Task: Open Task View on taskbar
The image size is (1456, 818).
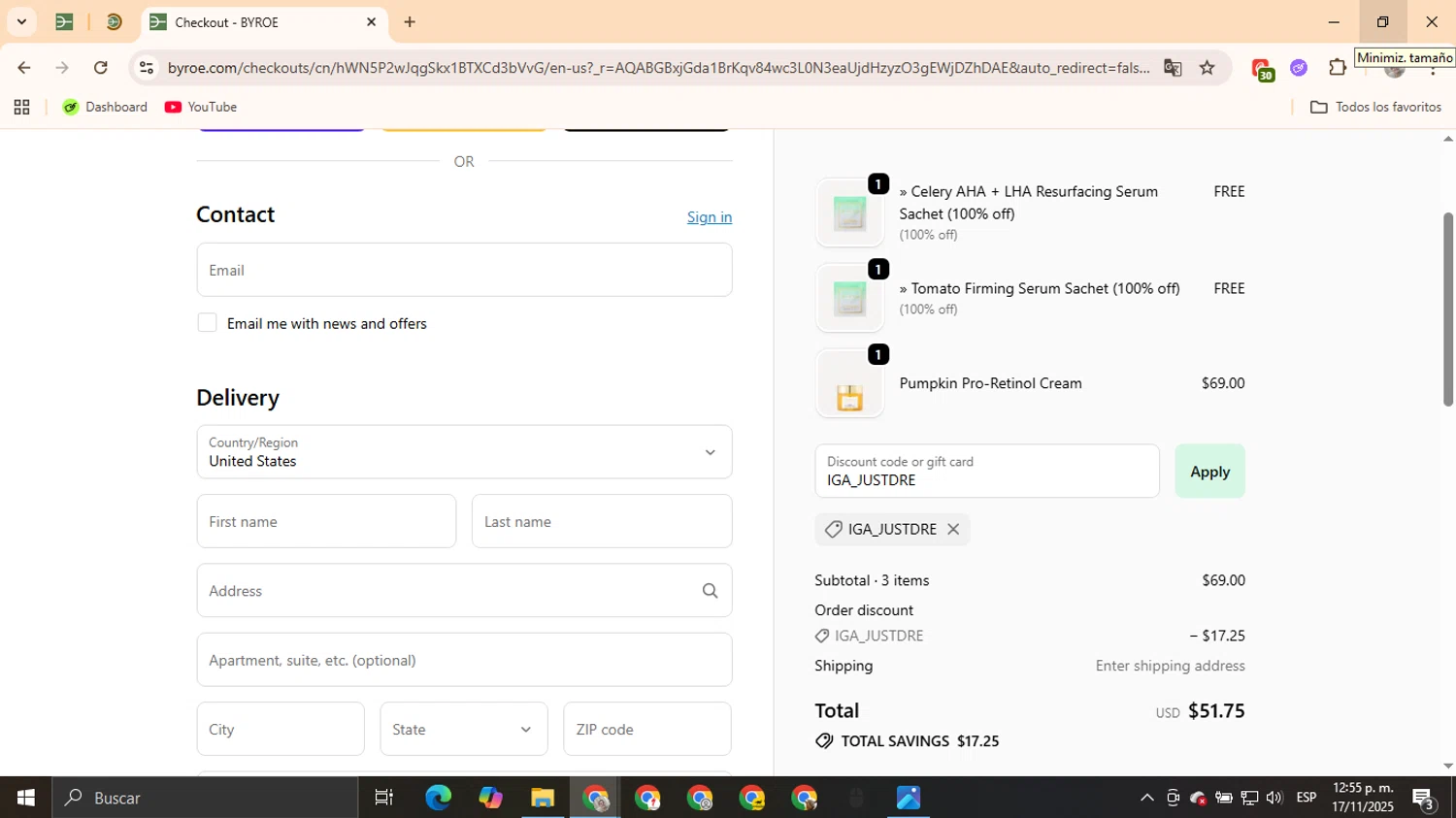Action: coord(384,798)
